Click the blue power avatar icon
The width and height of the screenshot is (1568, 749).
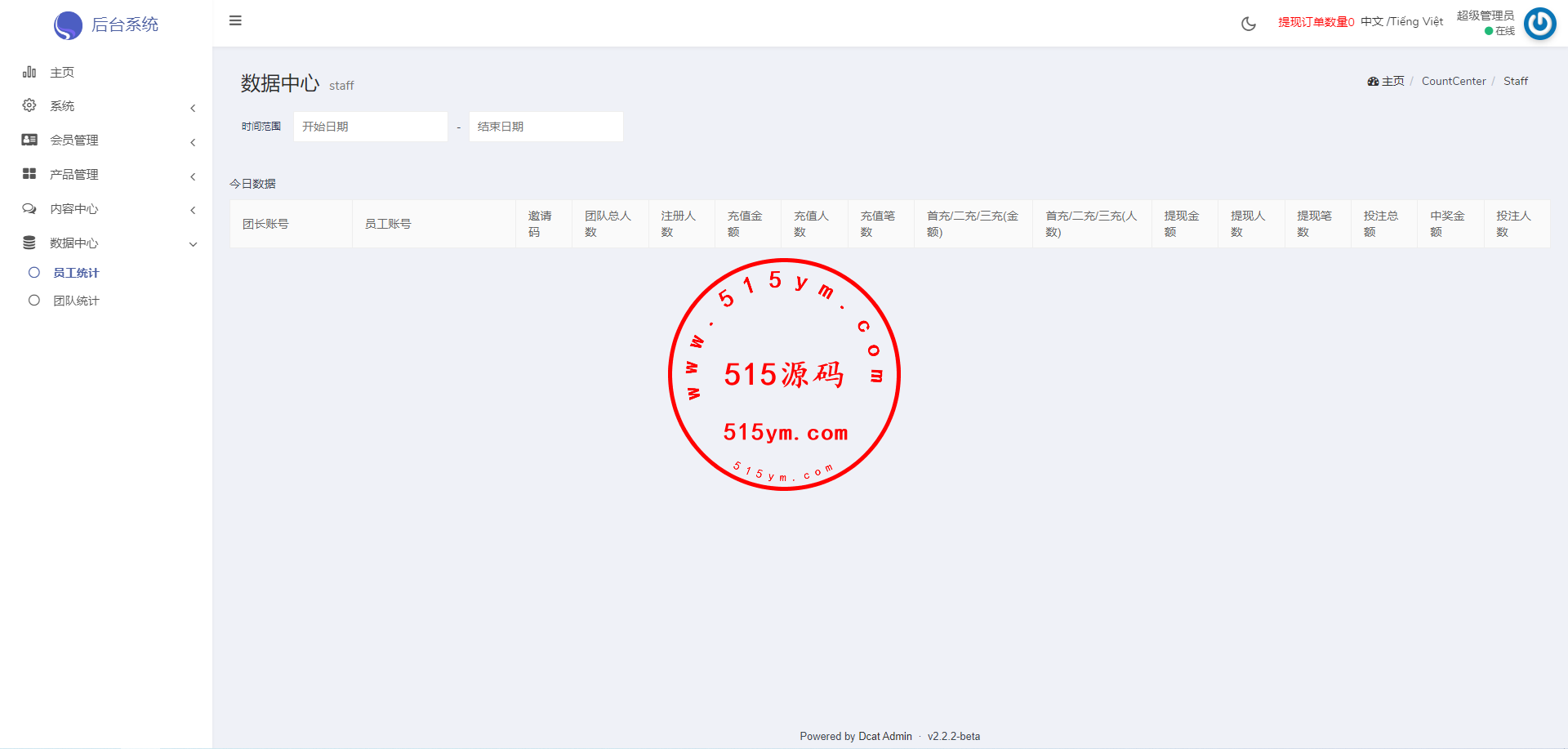pyautogui.click(x=1539, y=24)
